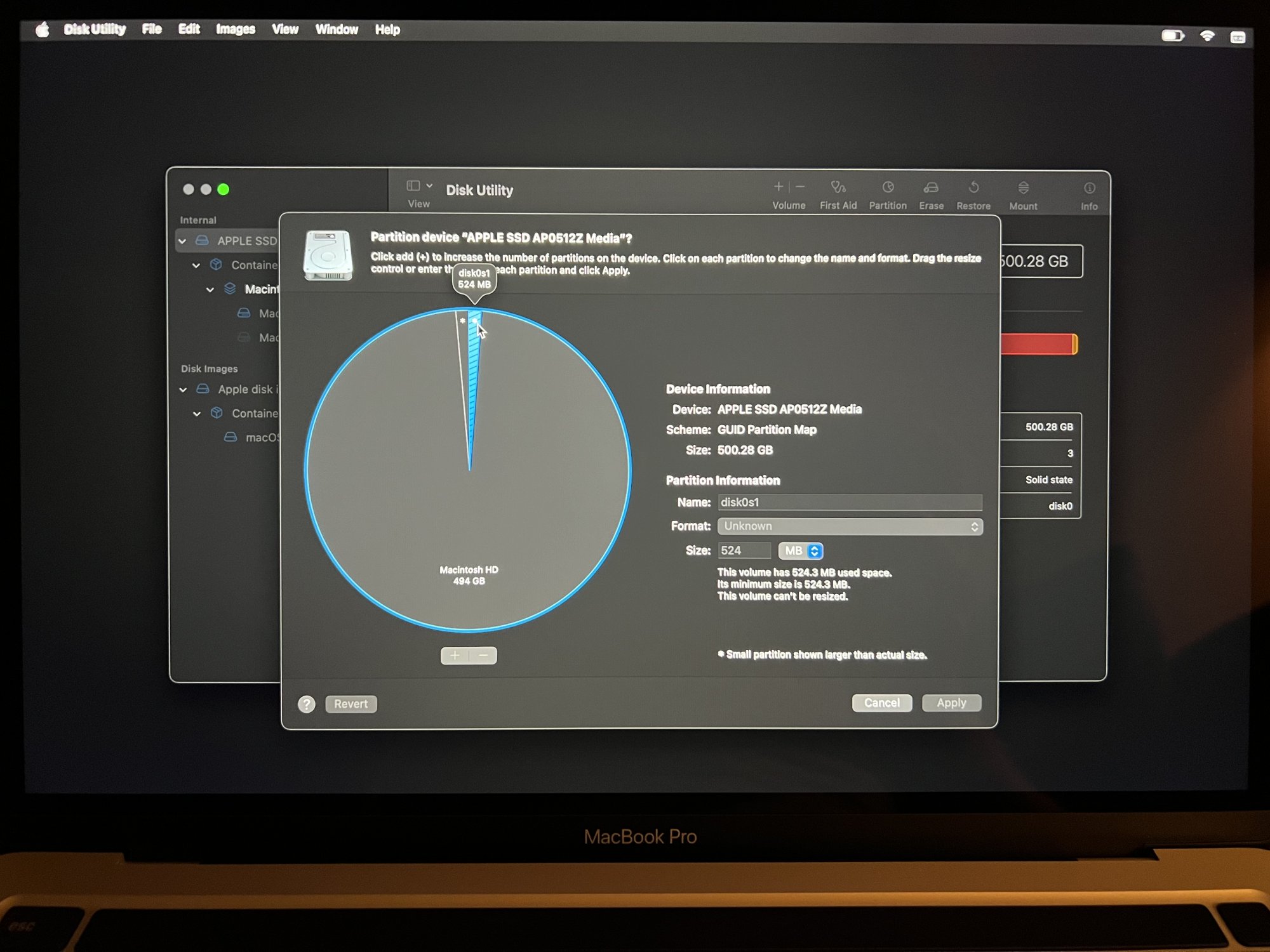Click the add Volume plus icon
Image resolution: width=1270 pixels, height=952 pixels.
(779, 187)
